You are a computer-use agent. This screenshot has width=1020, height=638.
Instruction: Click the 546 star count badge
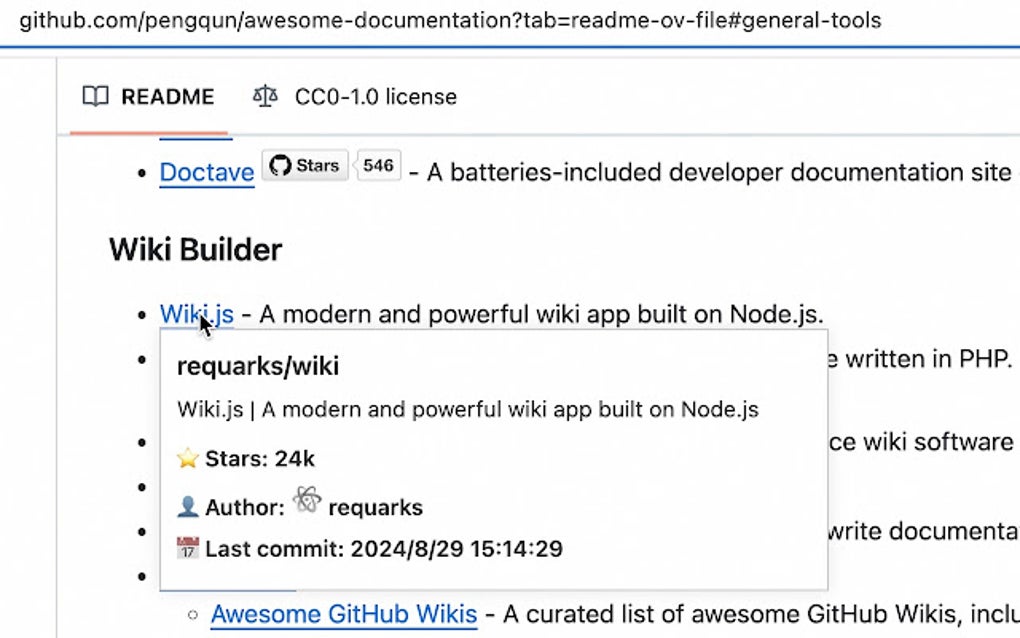[378, 165]
